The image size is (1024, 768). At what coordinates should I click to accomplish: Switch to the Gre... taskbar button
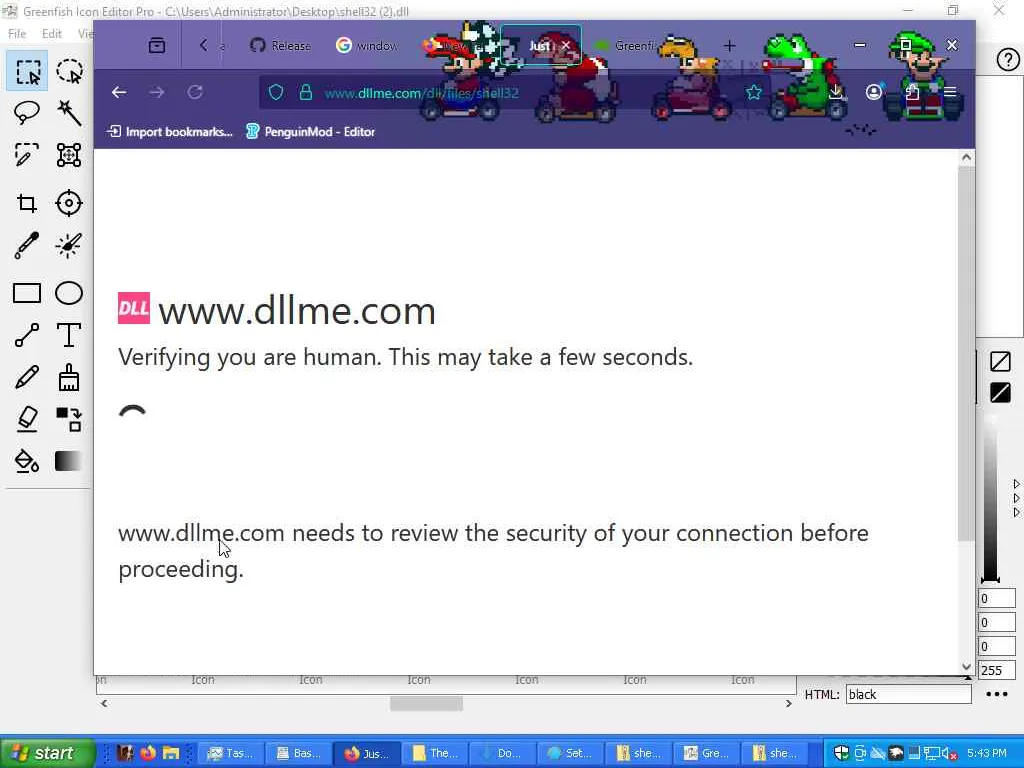707,753
